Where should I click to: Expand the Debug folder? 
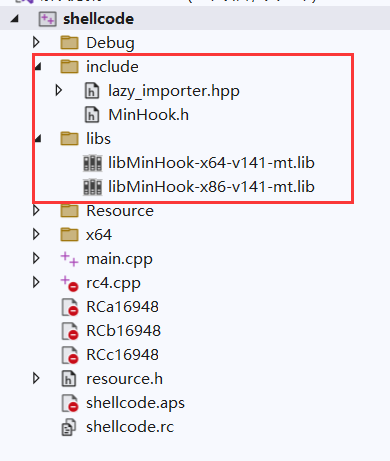tap(36, 42)
